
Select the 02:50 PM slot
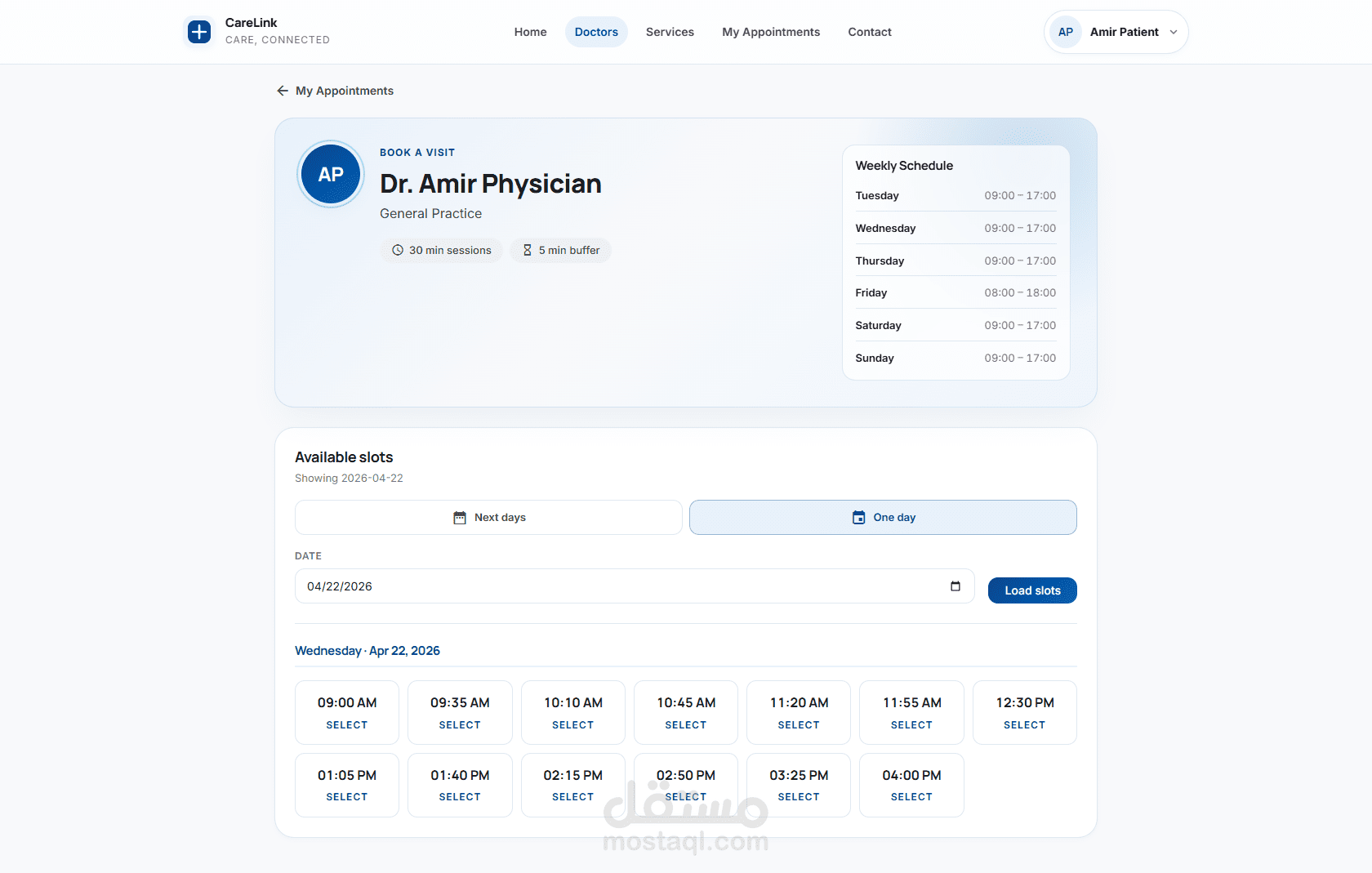pos(686,785)
